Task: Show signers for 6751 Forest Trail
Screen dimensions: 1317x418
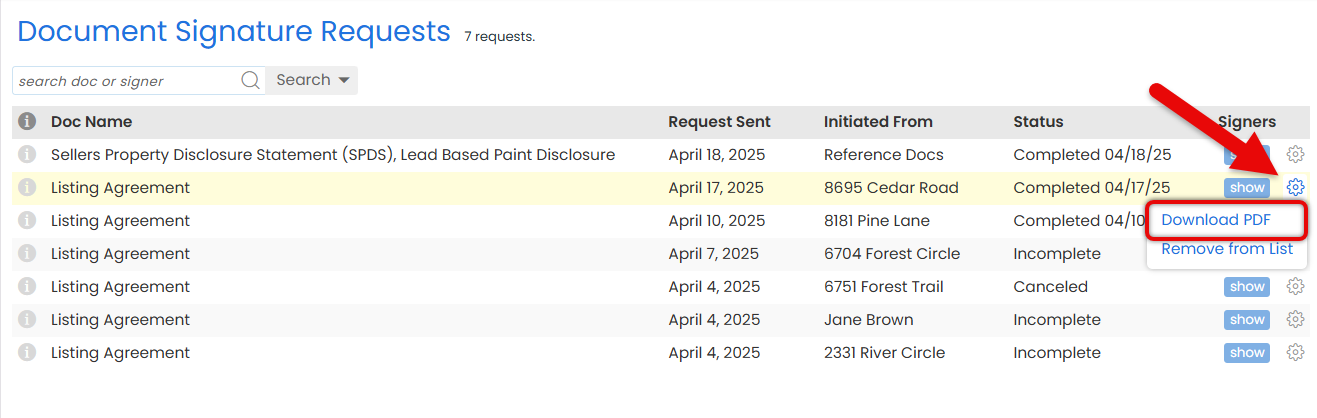Action: pos(1247,287)
